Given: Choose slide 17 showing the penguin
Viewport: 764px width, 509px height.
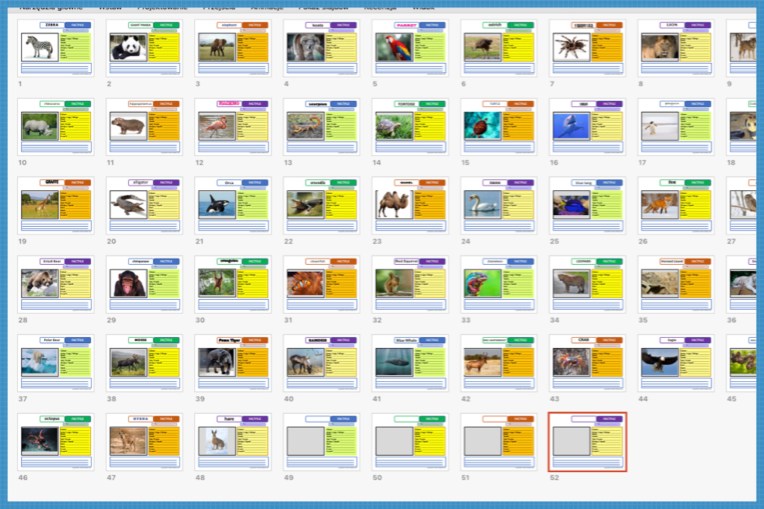Looking at the screenshot, I should (x=676, y=127).
